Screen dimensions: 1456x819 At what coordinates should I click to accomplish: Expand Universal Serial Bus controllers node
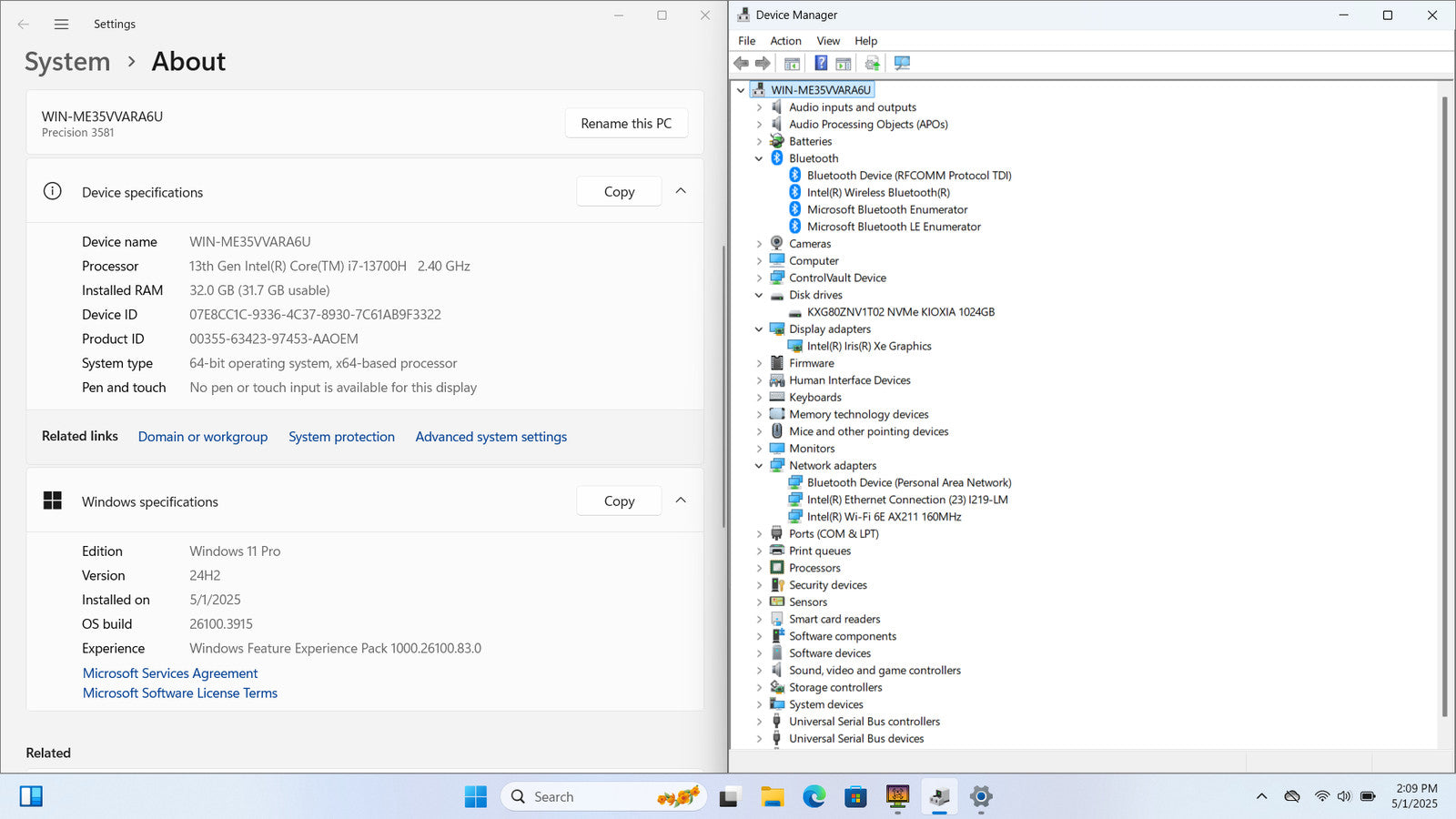[x=759, y=722]
